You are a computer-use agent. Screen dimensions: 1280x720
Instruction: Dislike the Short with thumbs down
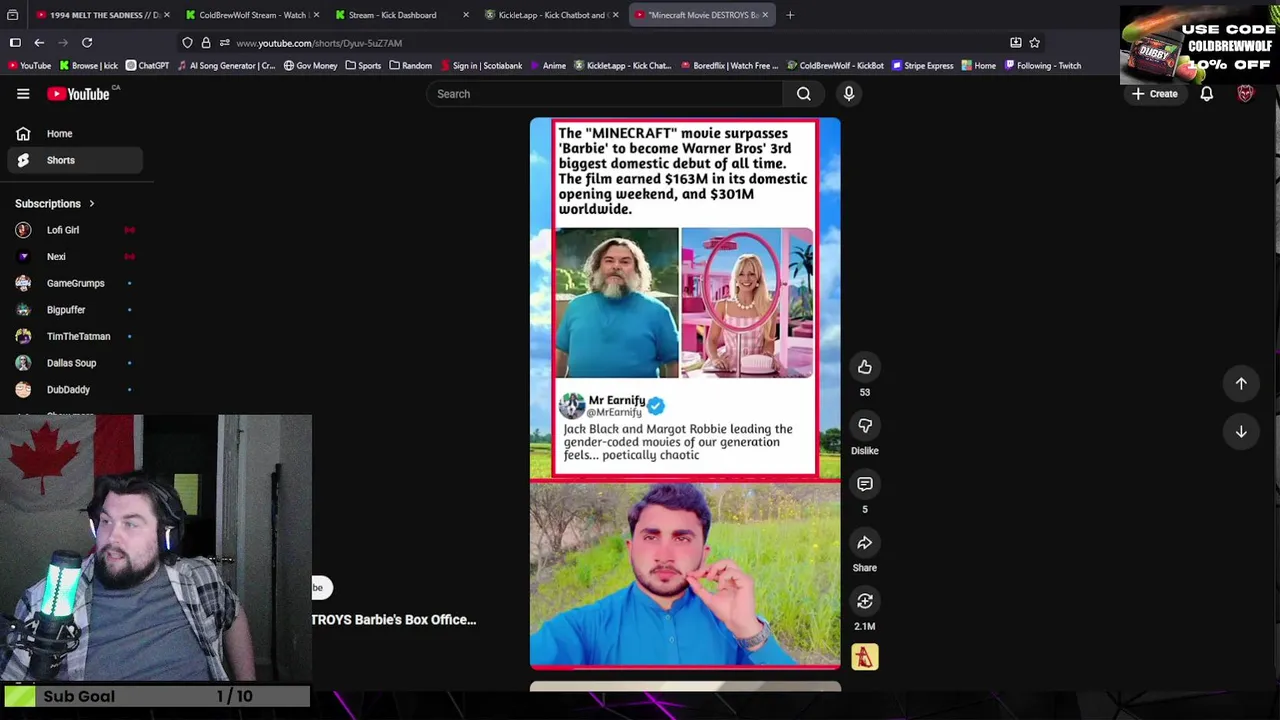point(865,426)
